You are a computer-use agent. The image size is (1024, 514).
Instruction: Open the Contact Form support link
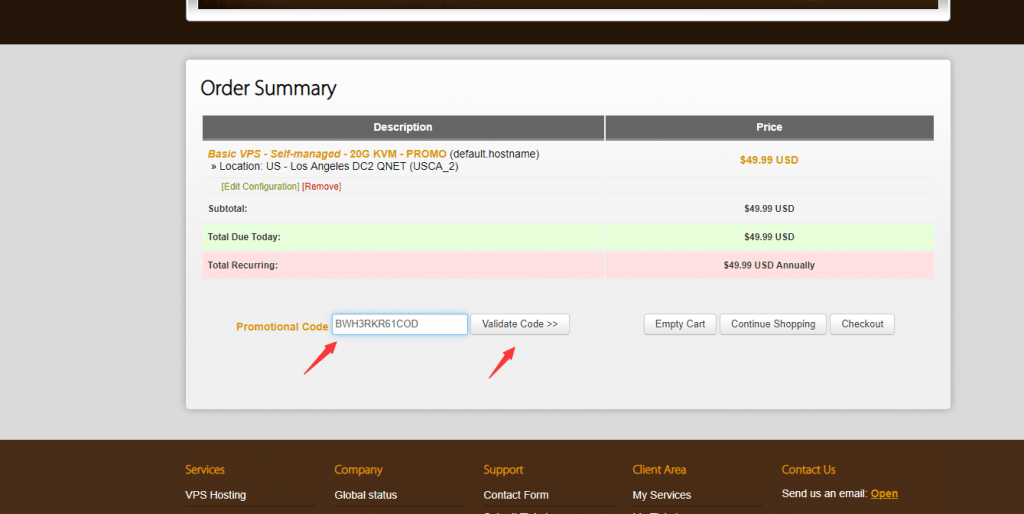pos(516,495)
